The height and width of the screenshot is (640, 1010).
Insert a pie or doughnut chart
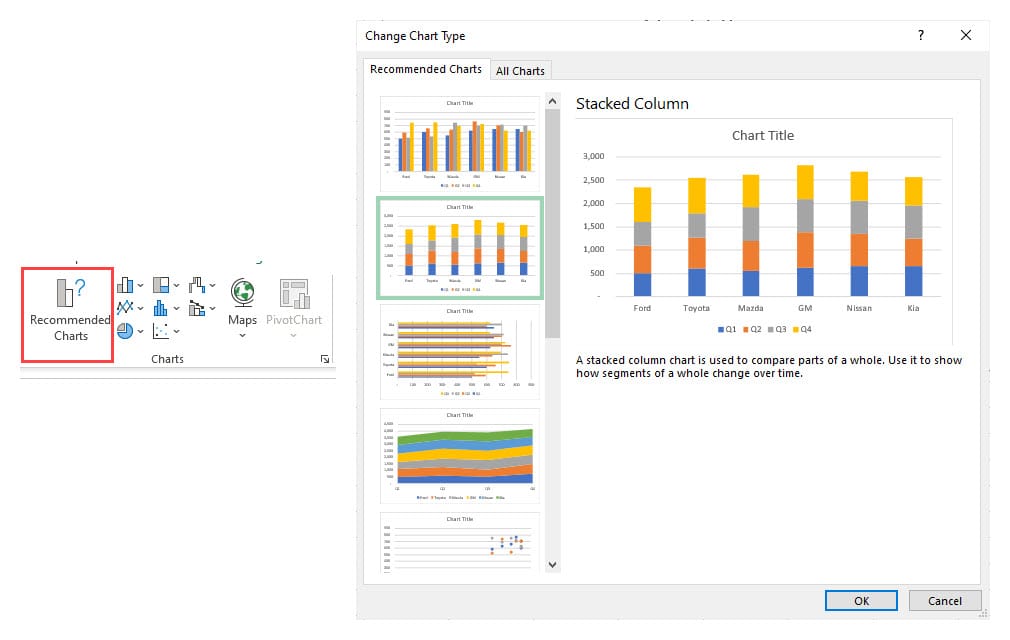coord(126,331)
